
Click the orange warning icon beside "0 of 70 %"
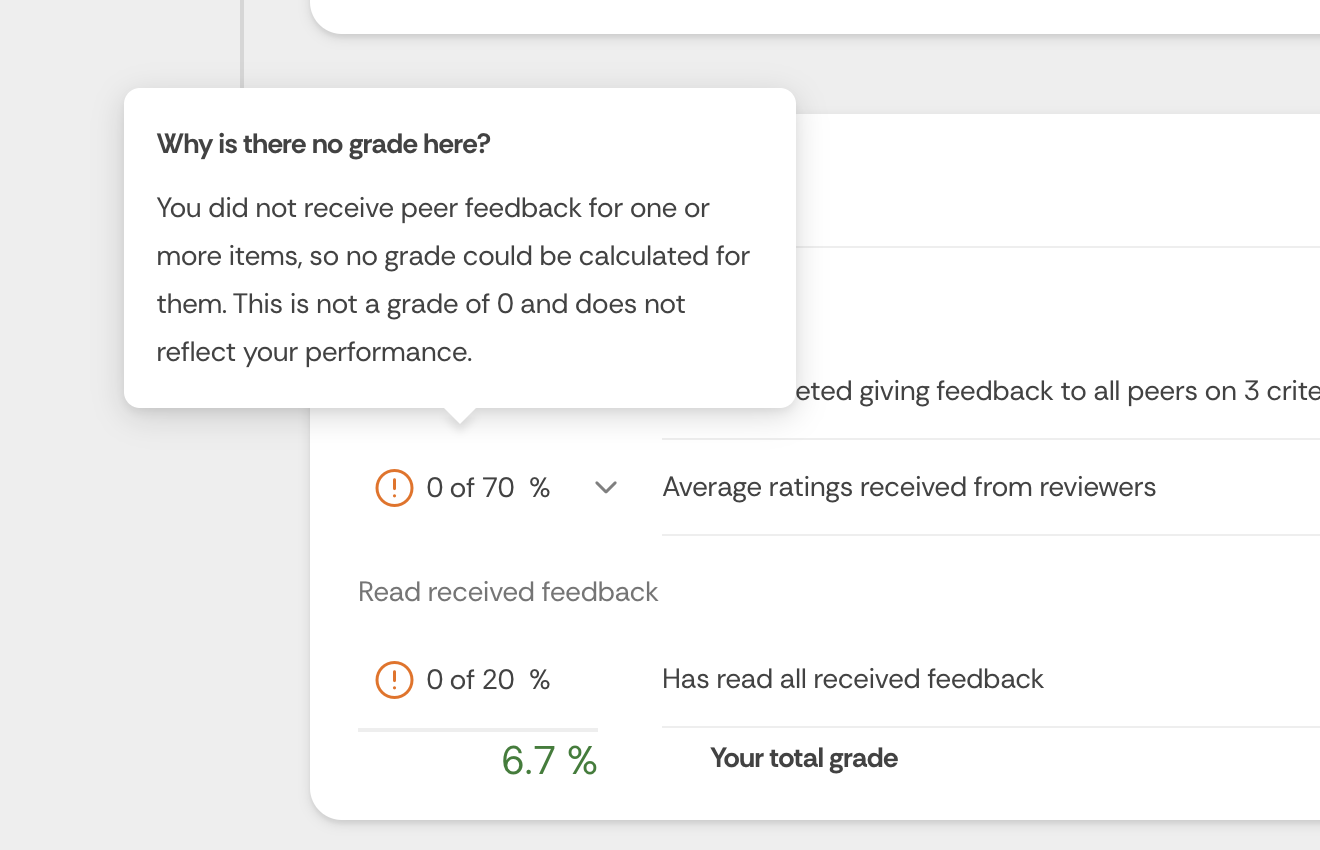tap(394, 488)
